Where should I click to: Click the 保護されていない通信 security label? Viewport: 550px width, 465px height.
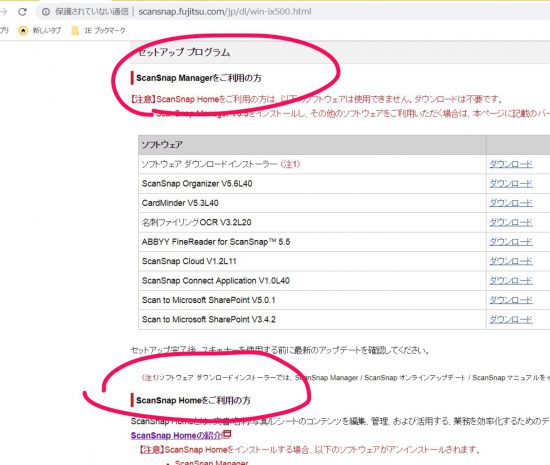(x=92, y=12)
